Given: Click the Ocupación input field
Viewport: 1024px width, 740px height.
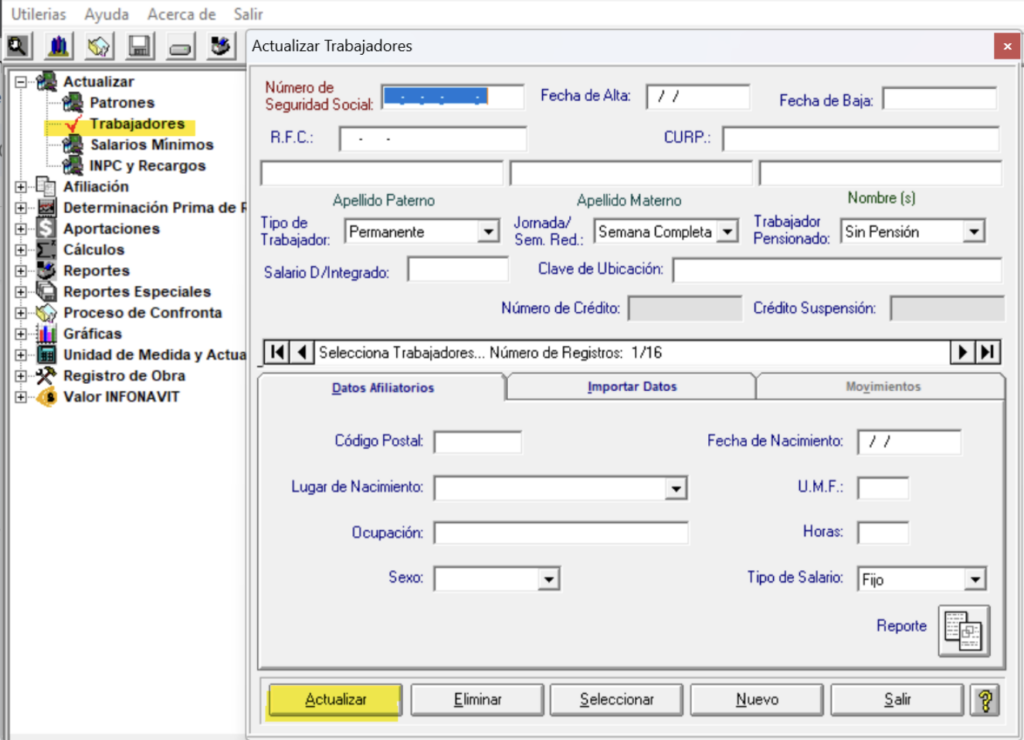Looking at the screenshot, I should pyautogui.click(x=561, y=533).
